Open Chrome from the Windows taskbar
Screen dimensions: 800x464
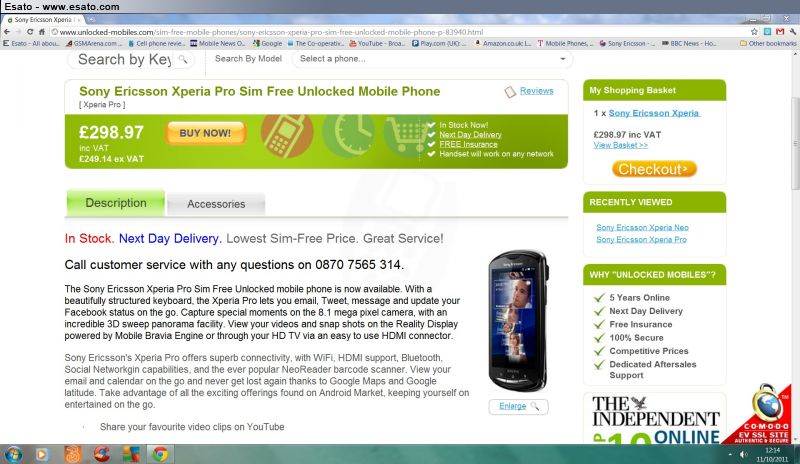tap(160, 454)
